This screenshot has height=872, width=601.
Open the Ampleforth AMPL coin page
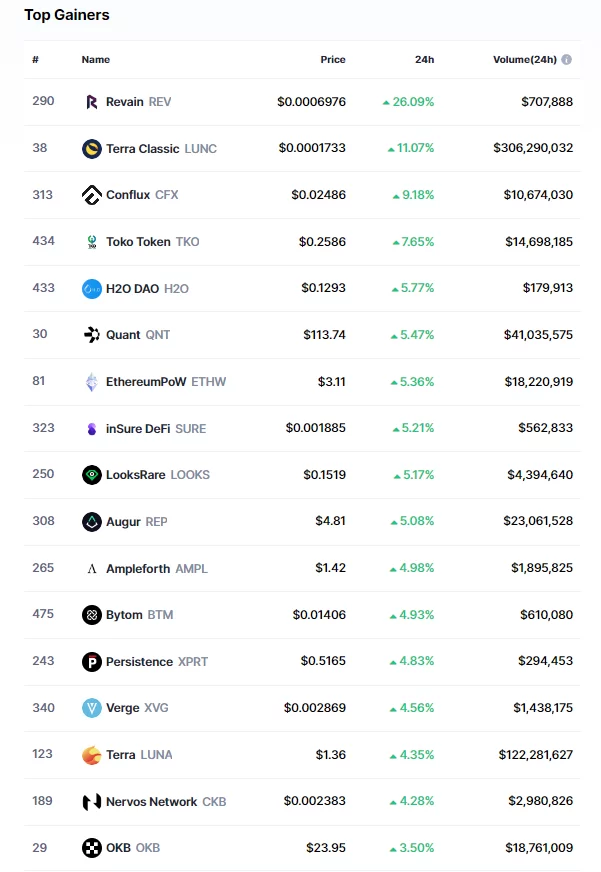pos(156,569)
